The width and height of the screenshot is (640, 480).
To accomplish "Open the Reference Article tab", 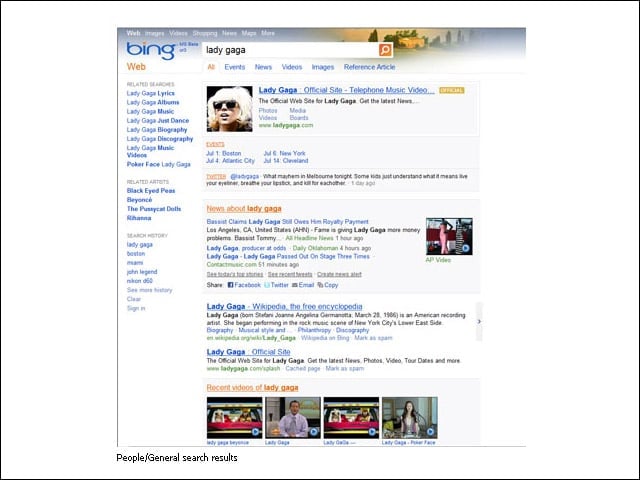I will tap(369, 67).
